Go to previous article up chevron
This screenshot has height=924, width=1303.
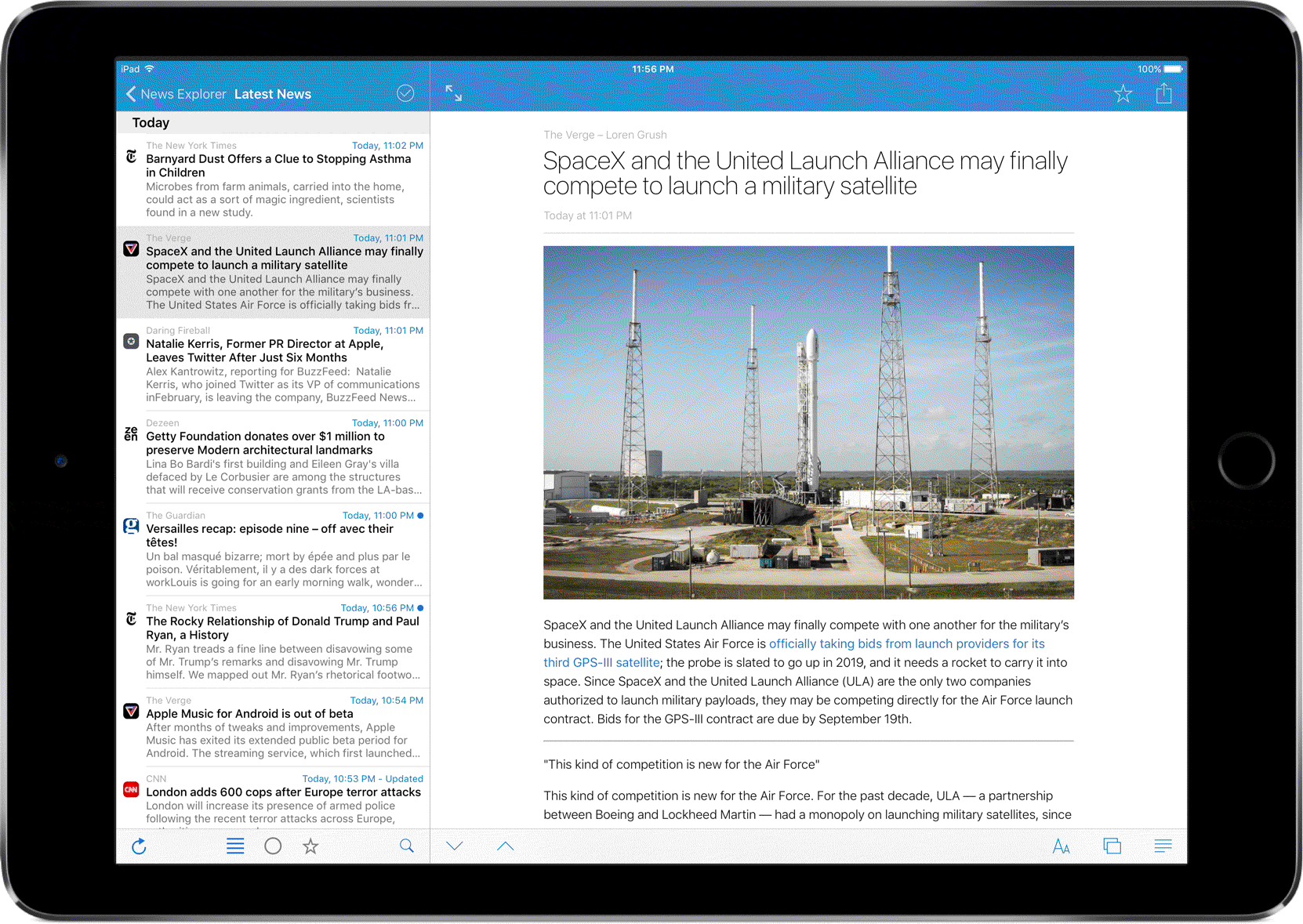pyautogui.click(x=506, y=846)
